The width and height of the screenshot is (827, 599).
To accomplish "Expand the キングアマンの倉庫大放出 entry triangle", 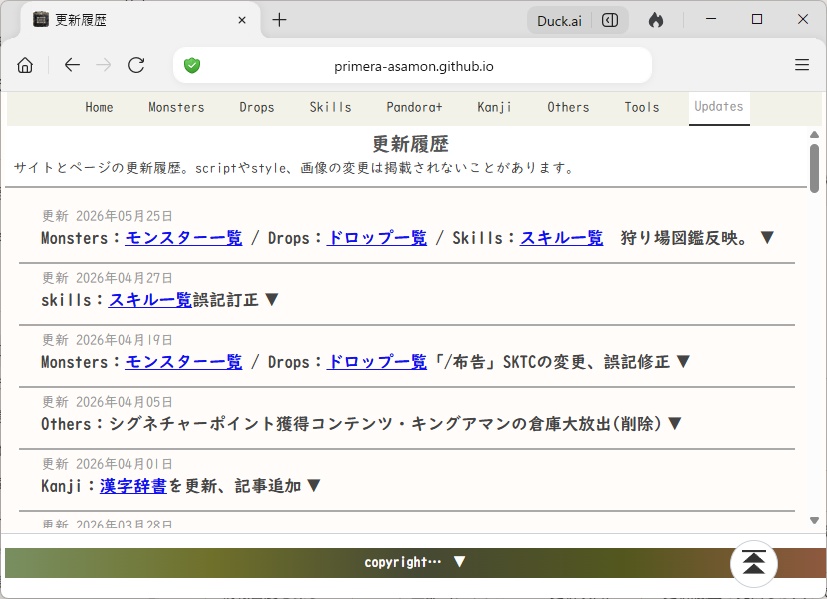I will [x=675, y=423].
